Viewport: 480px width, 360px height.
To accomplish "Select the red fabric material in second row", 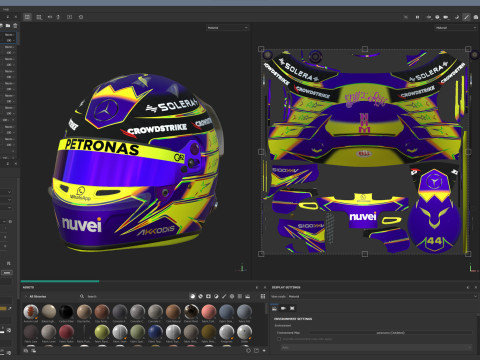I will pos(66,332).
